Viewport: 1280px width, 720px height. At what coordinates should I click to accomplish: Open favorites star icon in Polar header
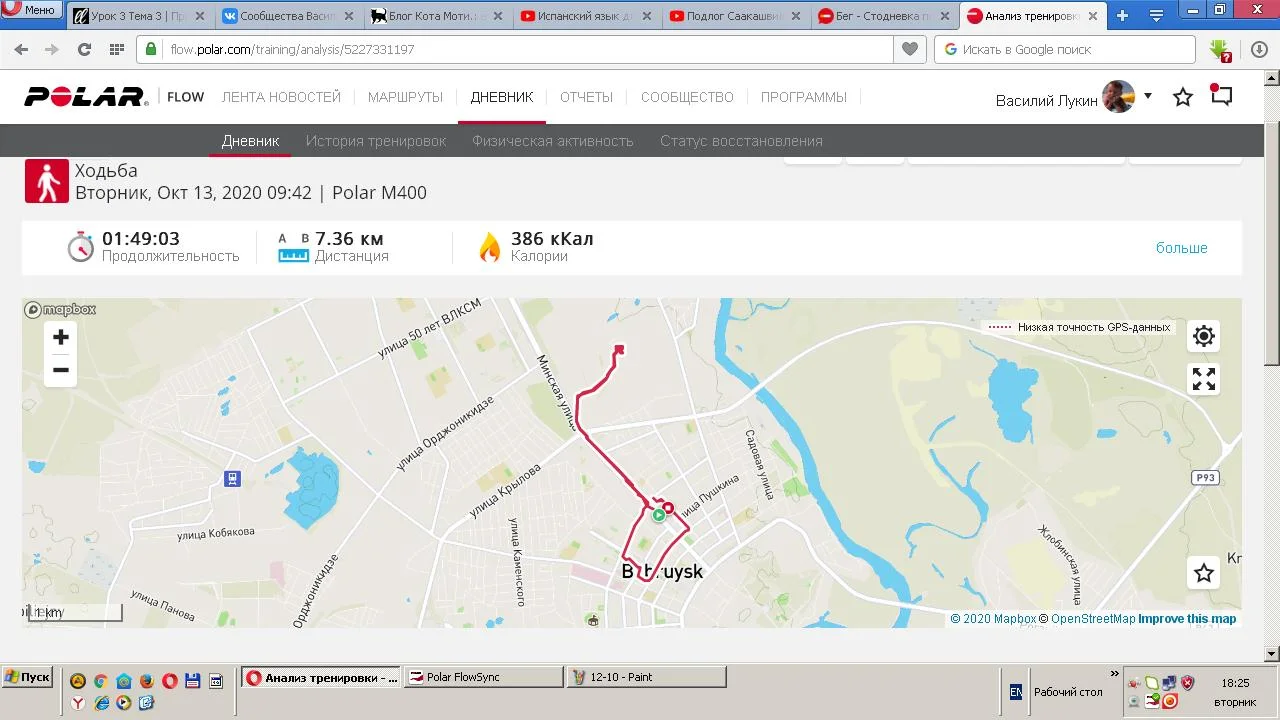point(1183,97)
